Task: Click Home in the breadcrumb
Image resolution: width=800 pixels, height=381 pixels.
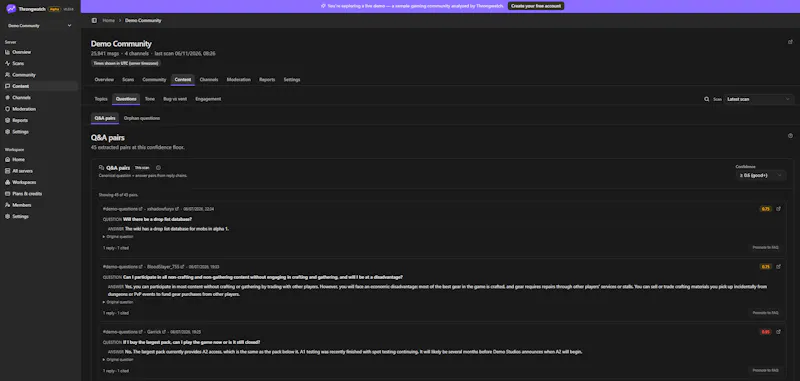Action: point(109,20)
